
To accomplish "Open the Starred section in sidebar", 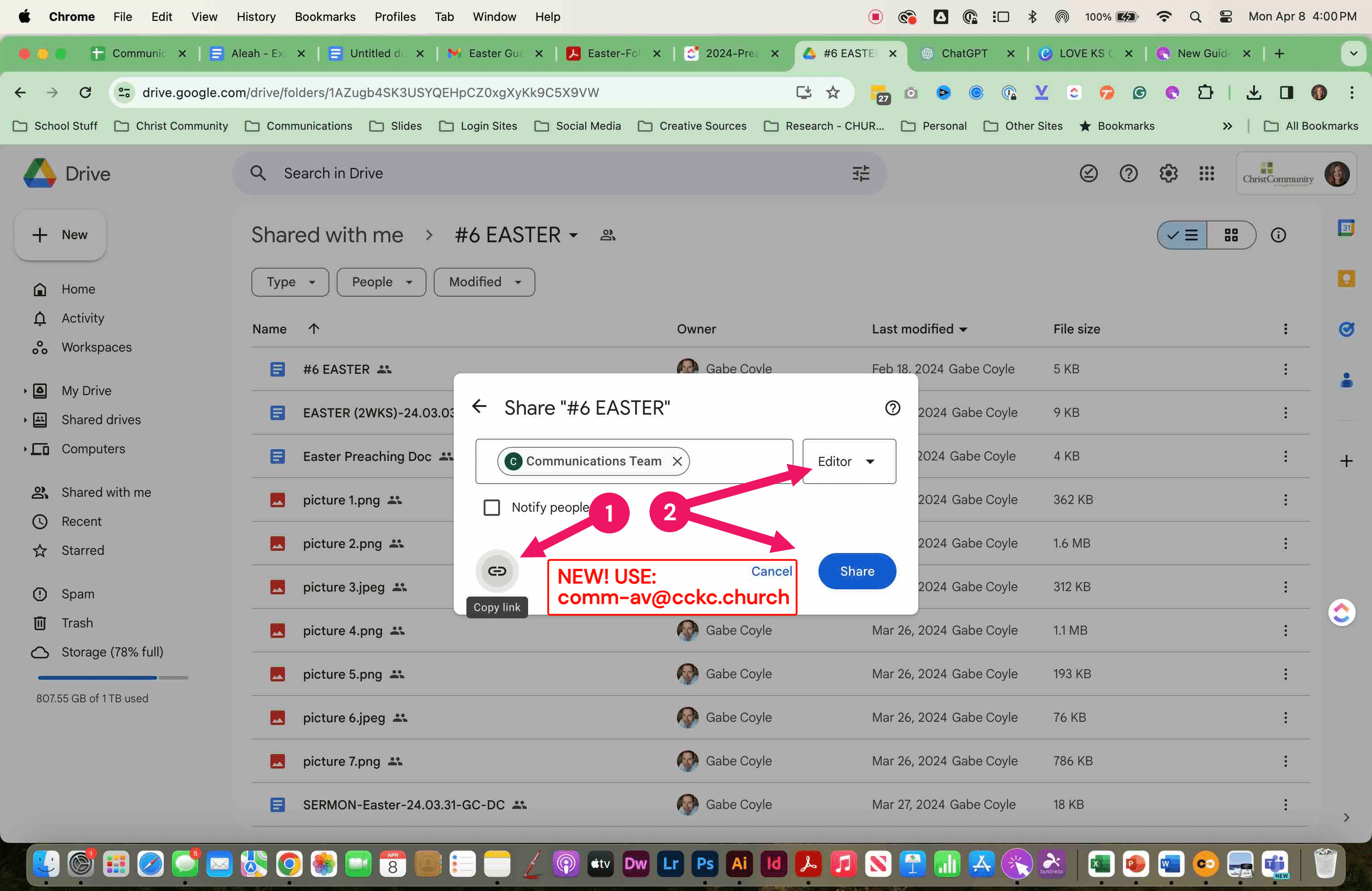I will click(x=83, y=550).
